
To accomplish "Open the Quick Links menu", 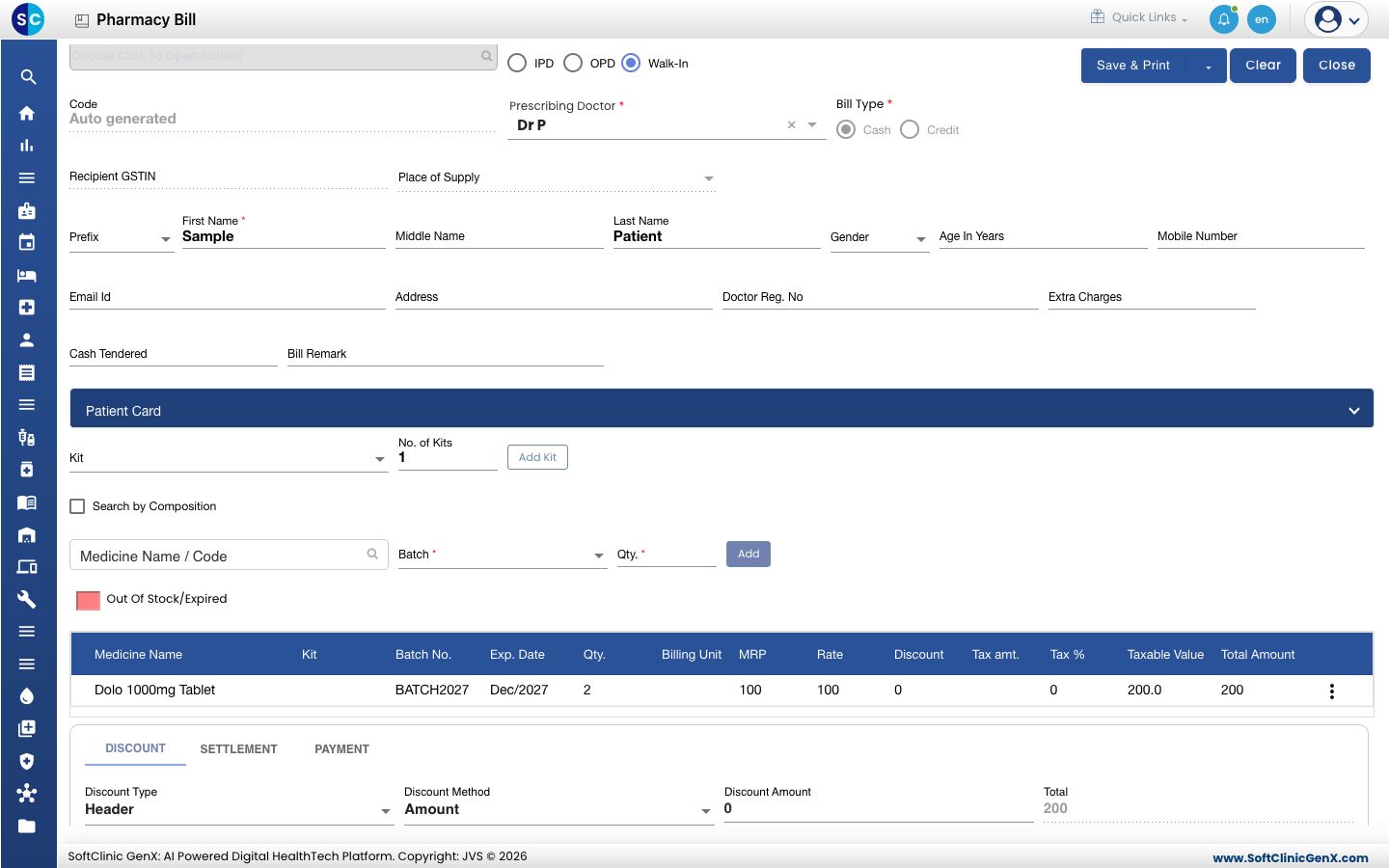I will (x=1139, y=17).
